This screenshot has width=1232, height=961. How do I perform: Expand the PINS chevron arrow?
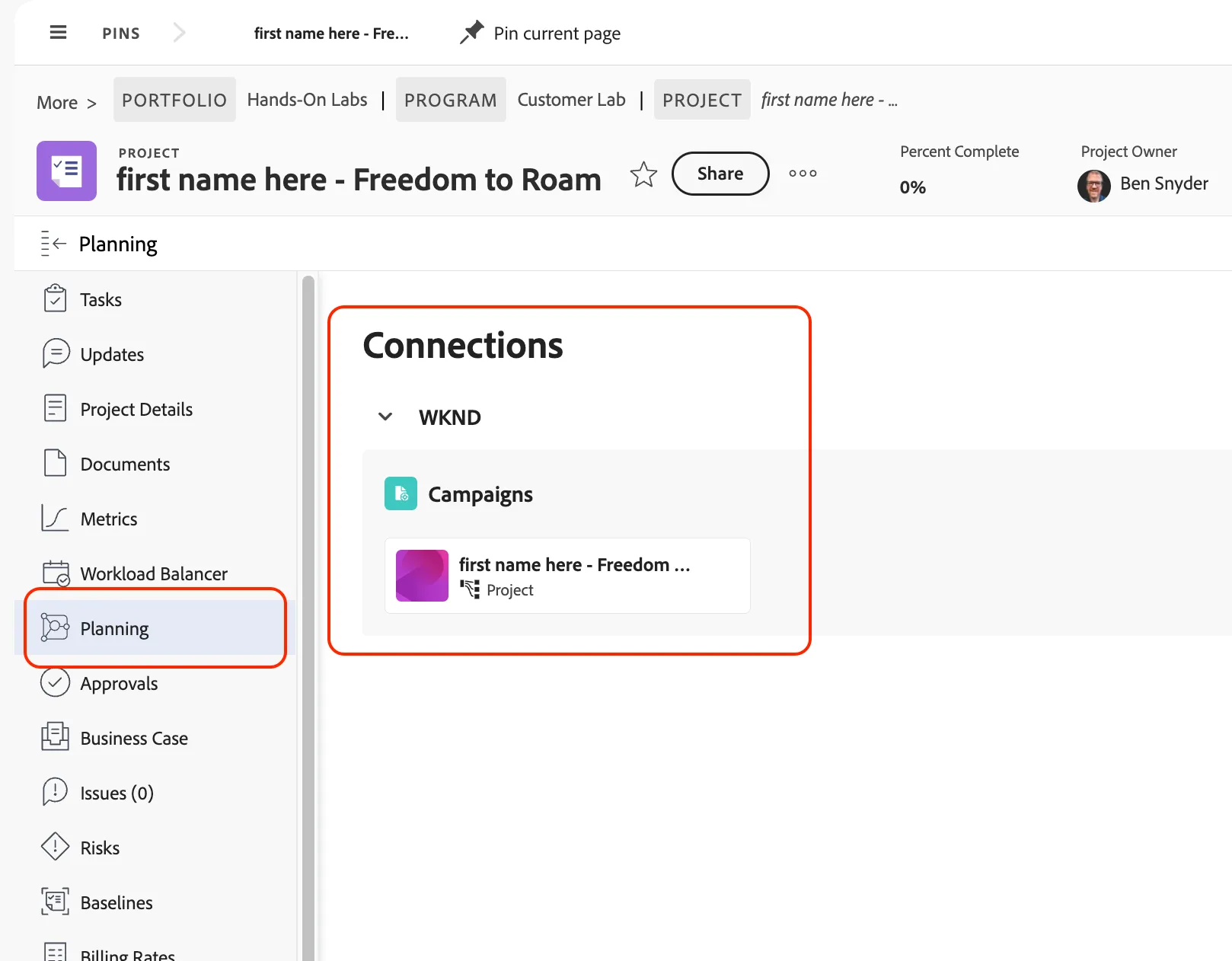(179, 33)
